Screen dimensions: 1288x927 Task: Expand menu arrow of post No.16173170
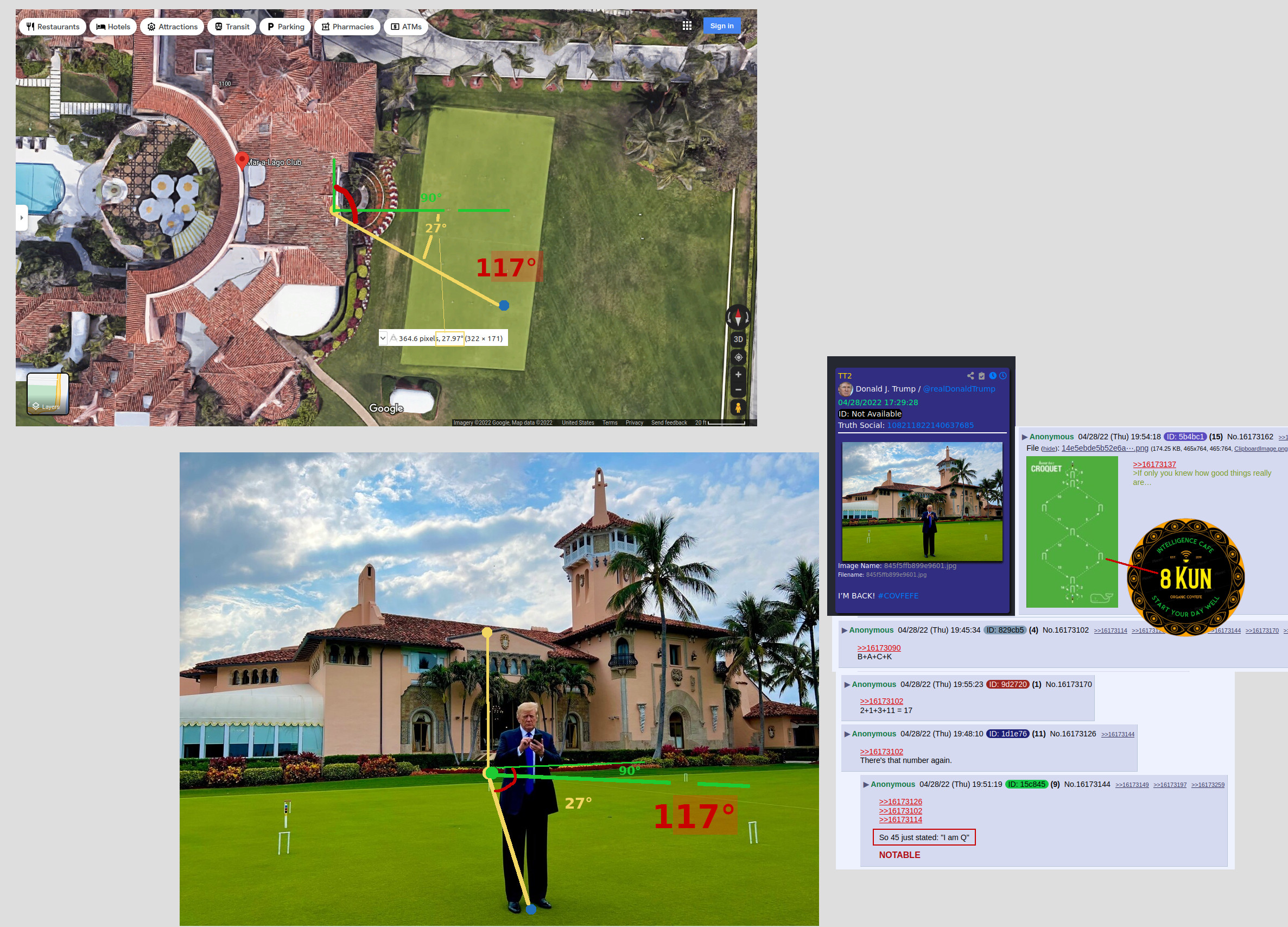pyautogui.click(x=847, y=685)
